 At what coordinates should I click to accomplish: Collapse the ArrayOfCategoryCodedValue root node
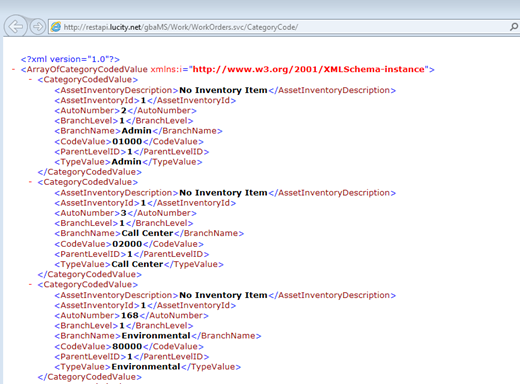point(14,69)
